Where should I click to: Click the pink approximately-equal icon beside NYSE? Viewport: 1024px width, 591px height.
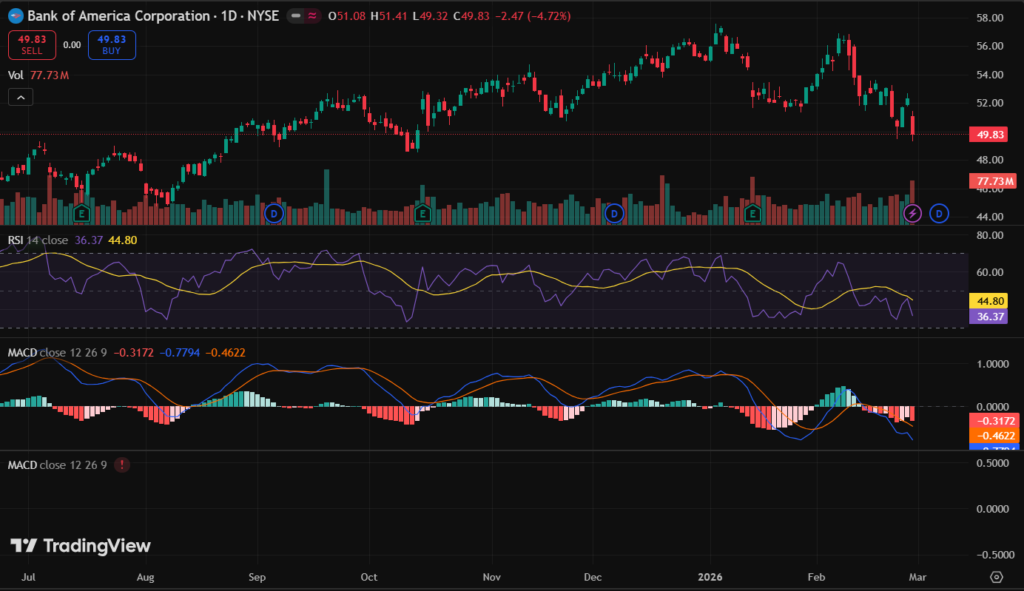pyautogui.click(x=313, y=17)
